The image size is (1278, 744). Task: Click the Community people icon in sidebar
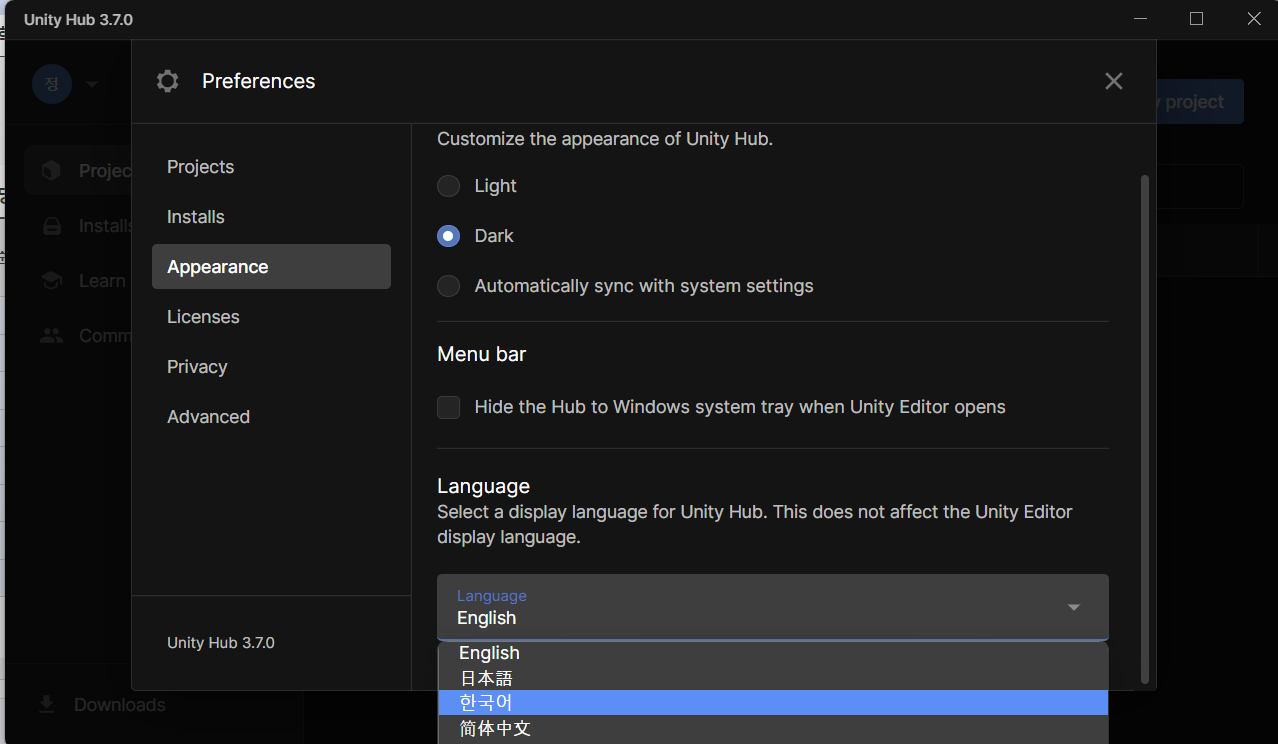51,336
